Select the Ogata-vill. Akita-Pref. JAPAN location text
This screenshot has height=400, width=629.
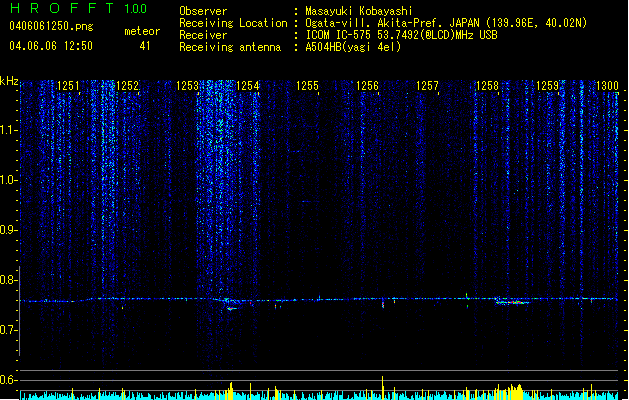[446, 23]
